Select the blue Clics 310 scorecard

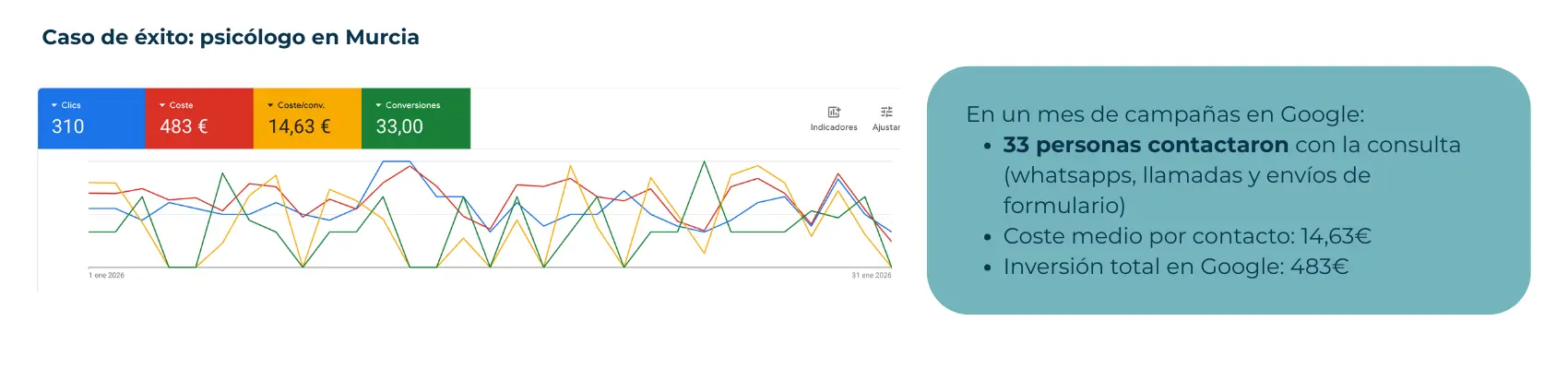click(x=91, y=119)
